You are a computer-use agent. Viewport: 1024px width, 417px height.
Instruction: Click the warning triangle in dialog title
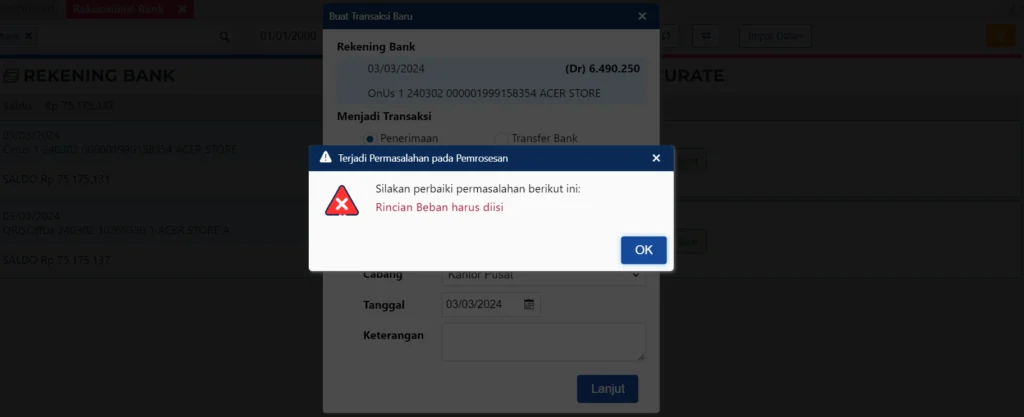point(325,157)
